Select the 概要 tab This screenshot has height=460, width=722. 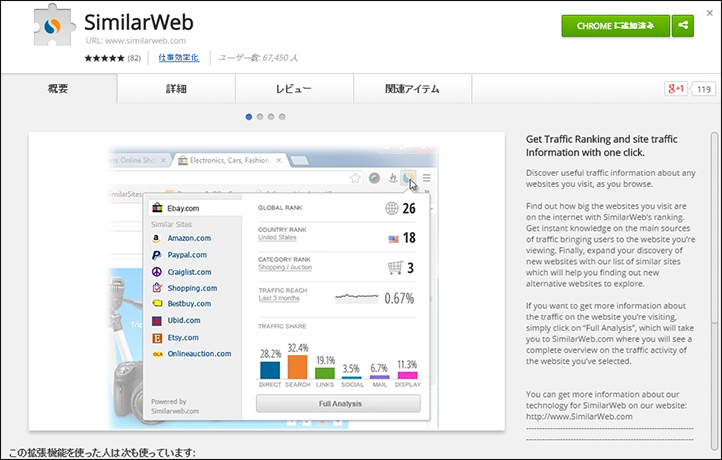(x=58, y=88)
